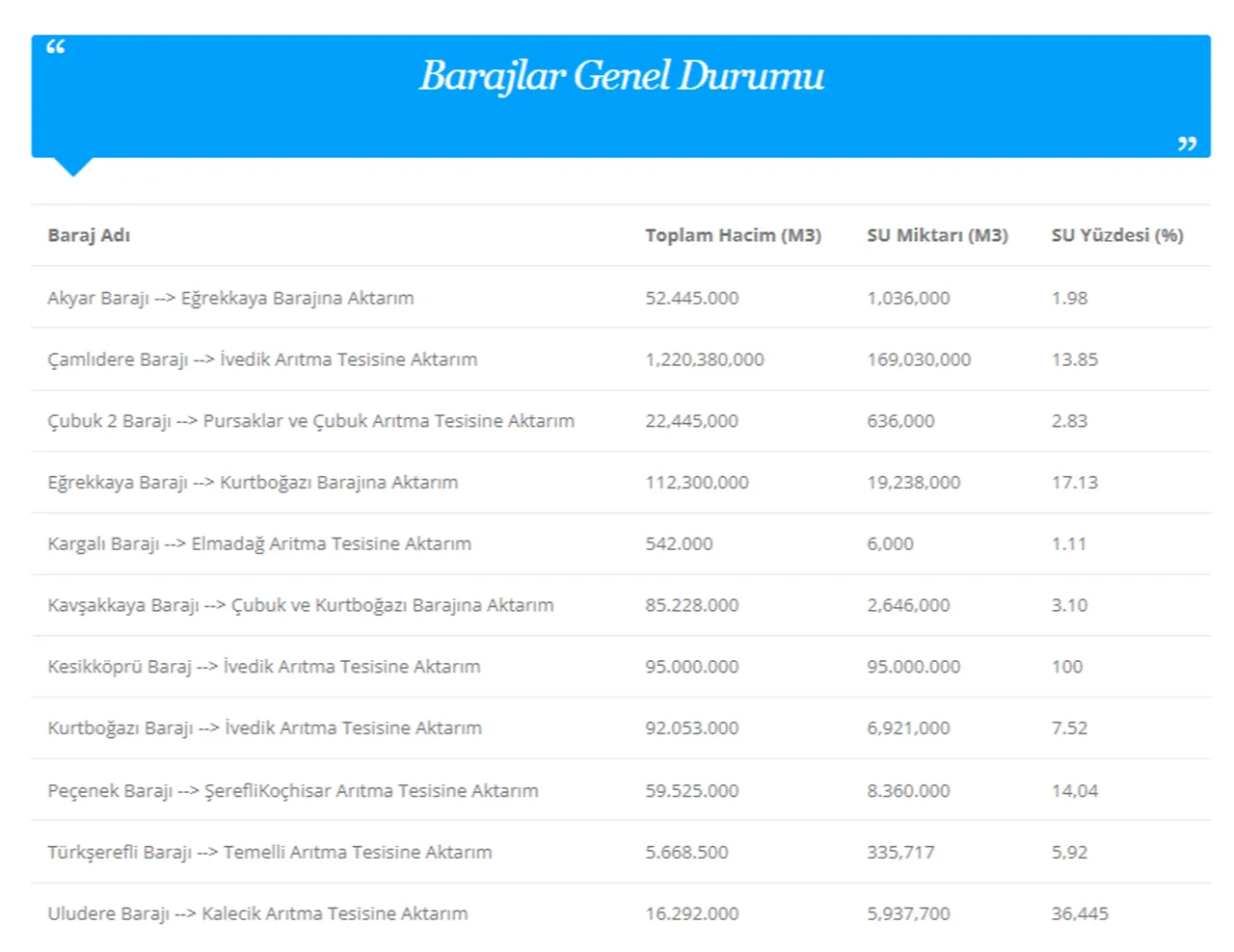Click the SU Yüzdesi (%) column header
Viewport: 1234px width, 952px height.
(x=1116, y=235)
